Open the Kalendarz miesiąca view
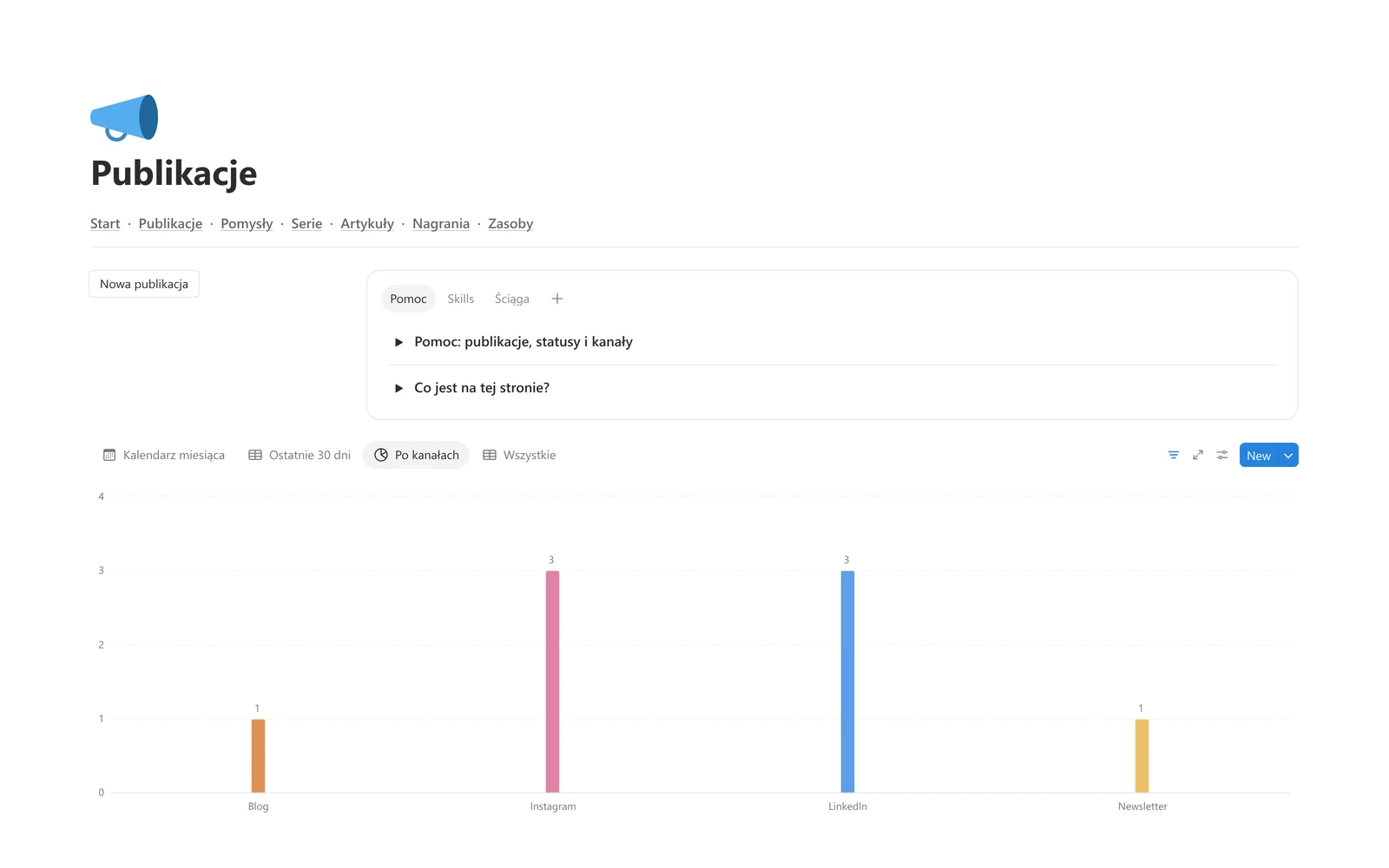The image size is (1389, 868). pyautogui.click(x=164, y=455)
